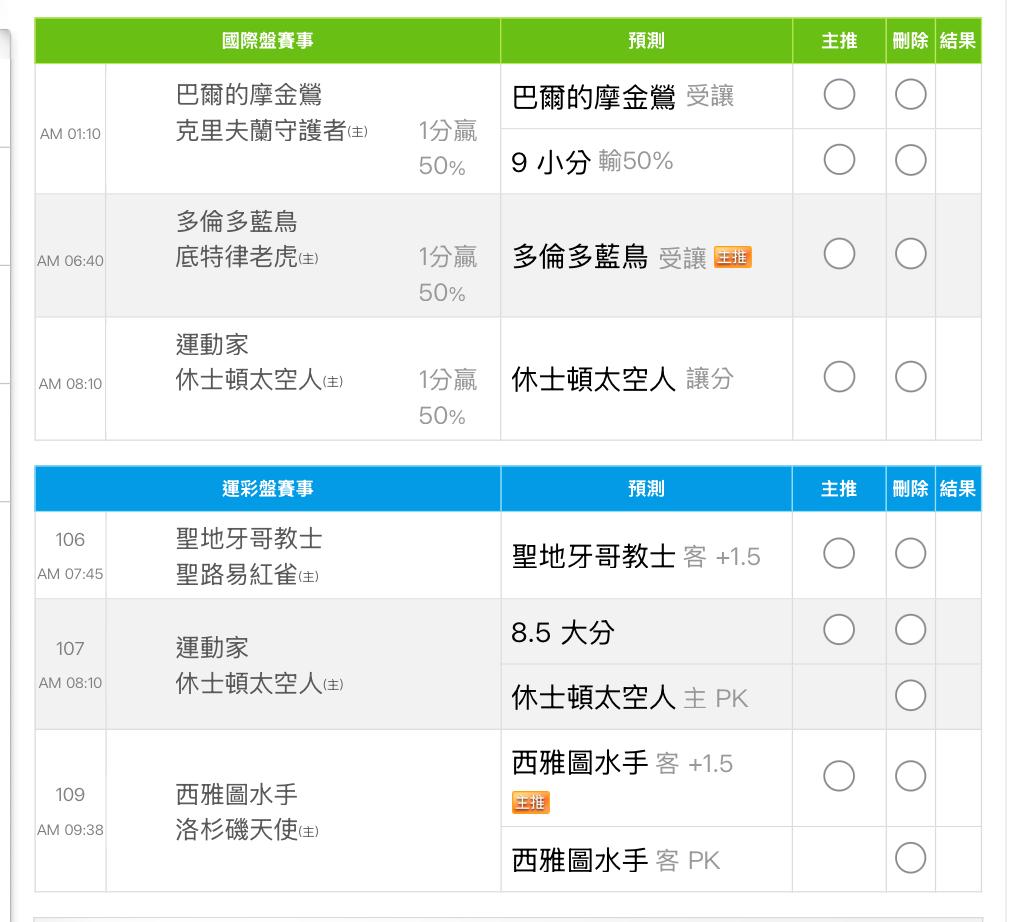
Task: Click 結果 header in the blue table
Action: 958,489
